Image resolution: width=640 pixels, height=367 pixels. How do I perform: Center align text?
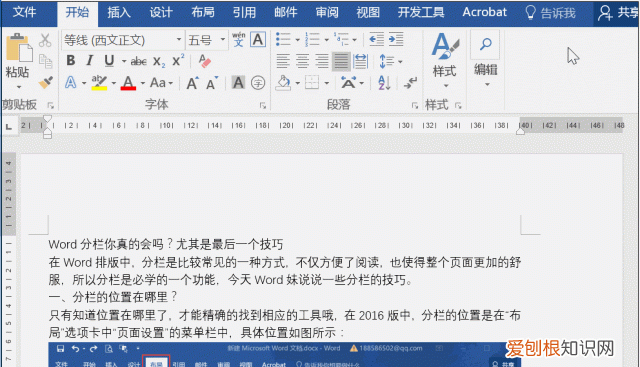pos(302,61)
